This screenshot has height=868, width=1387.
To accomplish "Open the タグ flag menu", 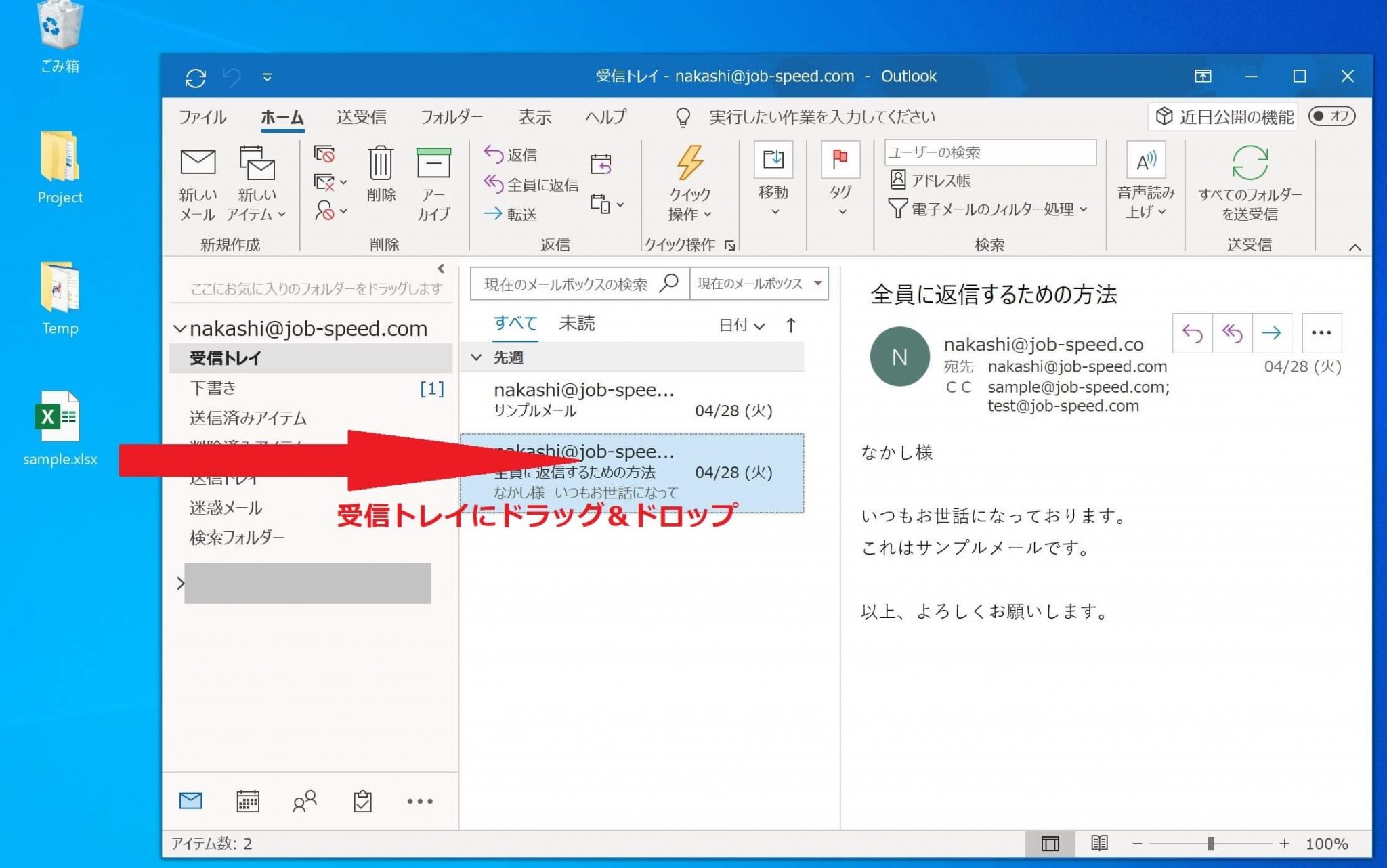I will [840, 180].
